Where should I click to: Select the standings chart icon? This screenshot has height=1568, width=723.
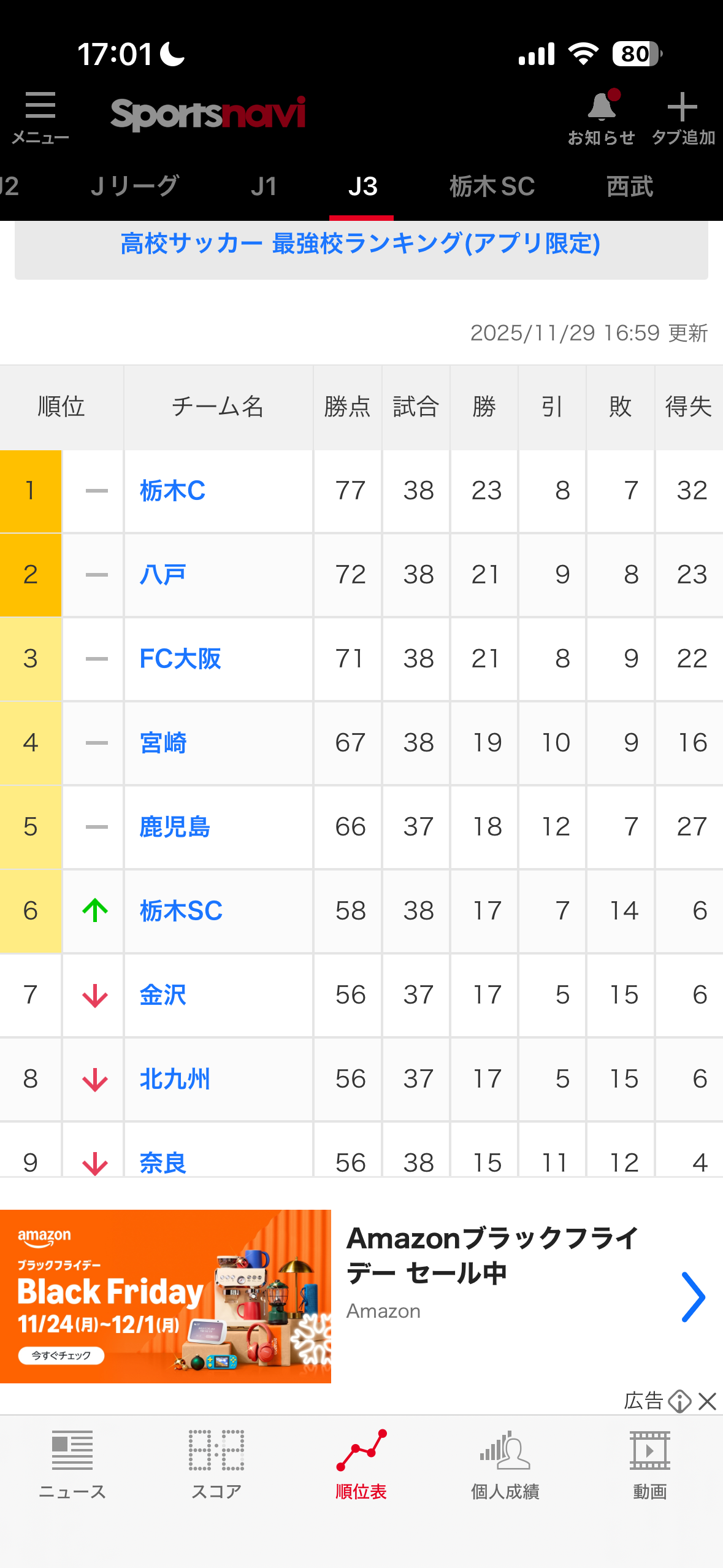[x=361, y=1451]
